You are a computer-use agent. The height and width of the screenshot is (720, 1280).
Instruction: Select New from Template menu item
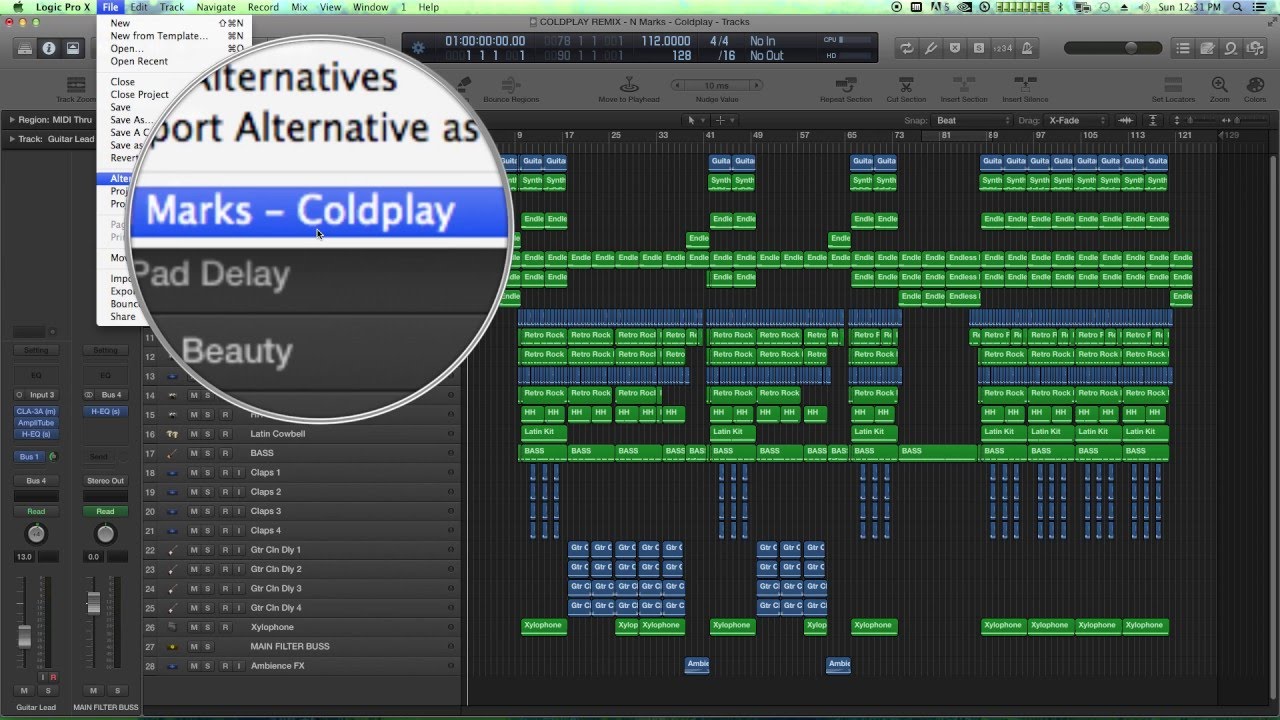(x=159, y=36)
